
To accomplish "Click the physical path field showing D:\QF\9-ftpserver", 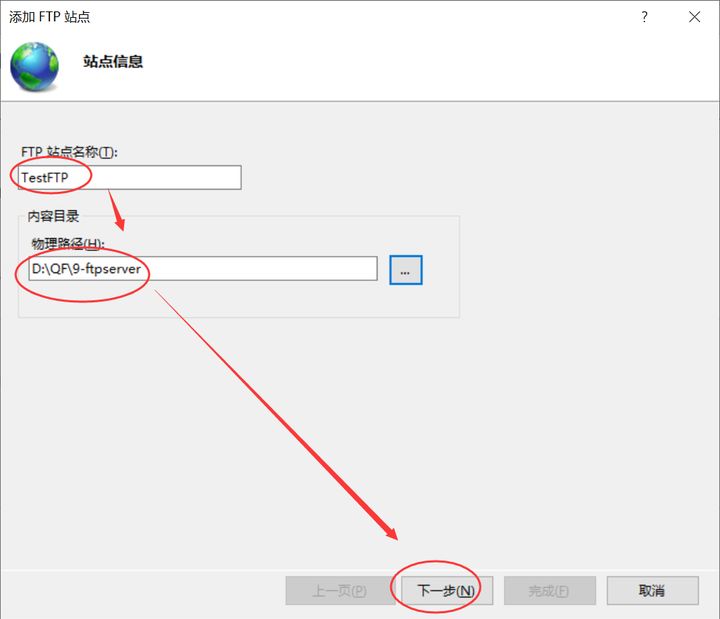I will click(250, 269).
